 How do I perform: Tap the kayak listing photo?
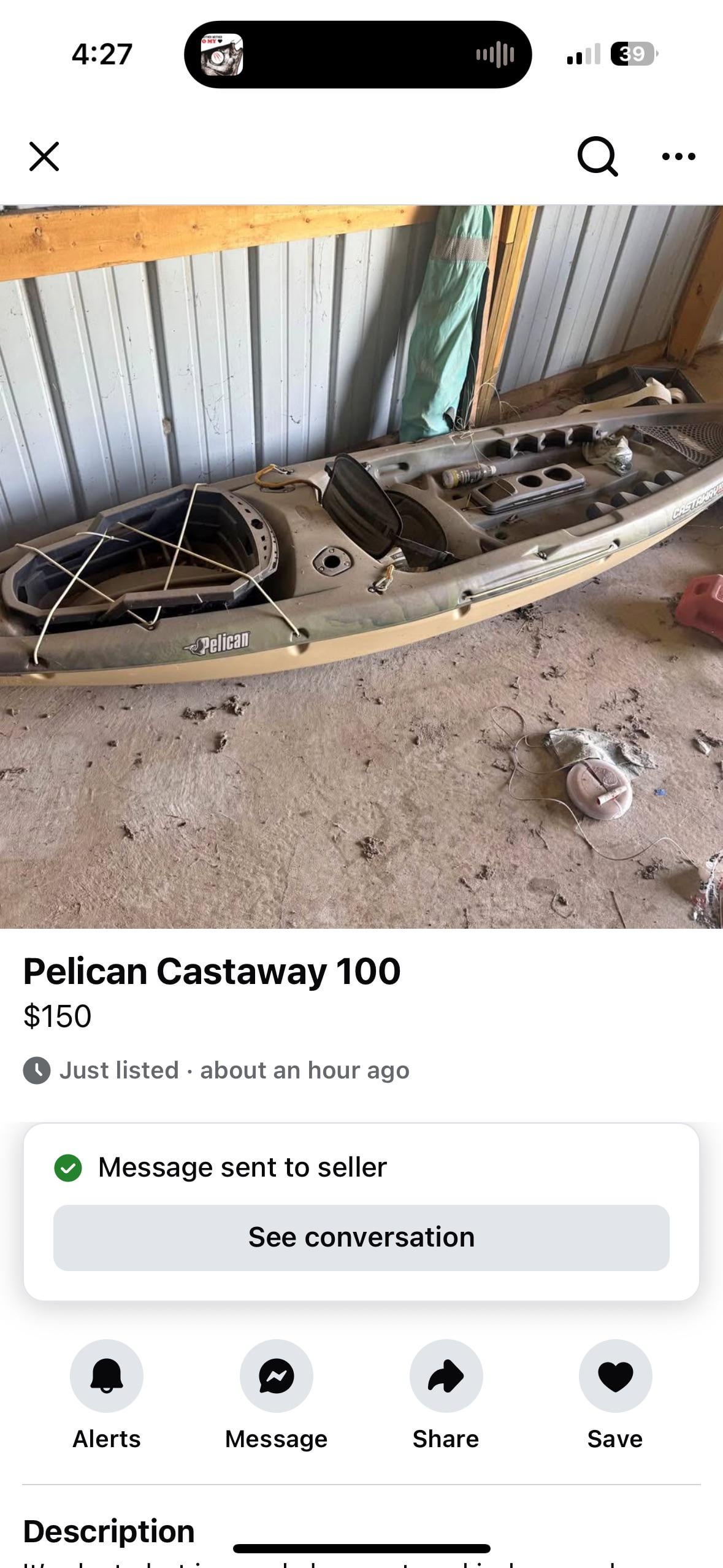[361, 566]
